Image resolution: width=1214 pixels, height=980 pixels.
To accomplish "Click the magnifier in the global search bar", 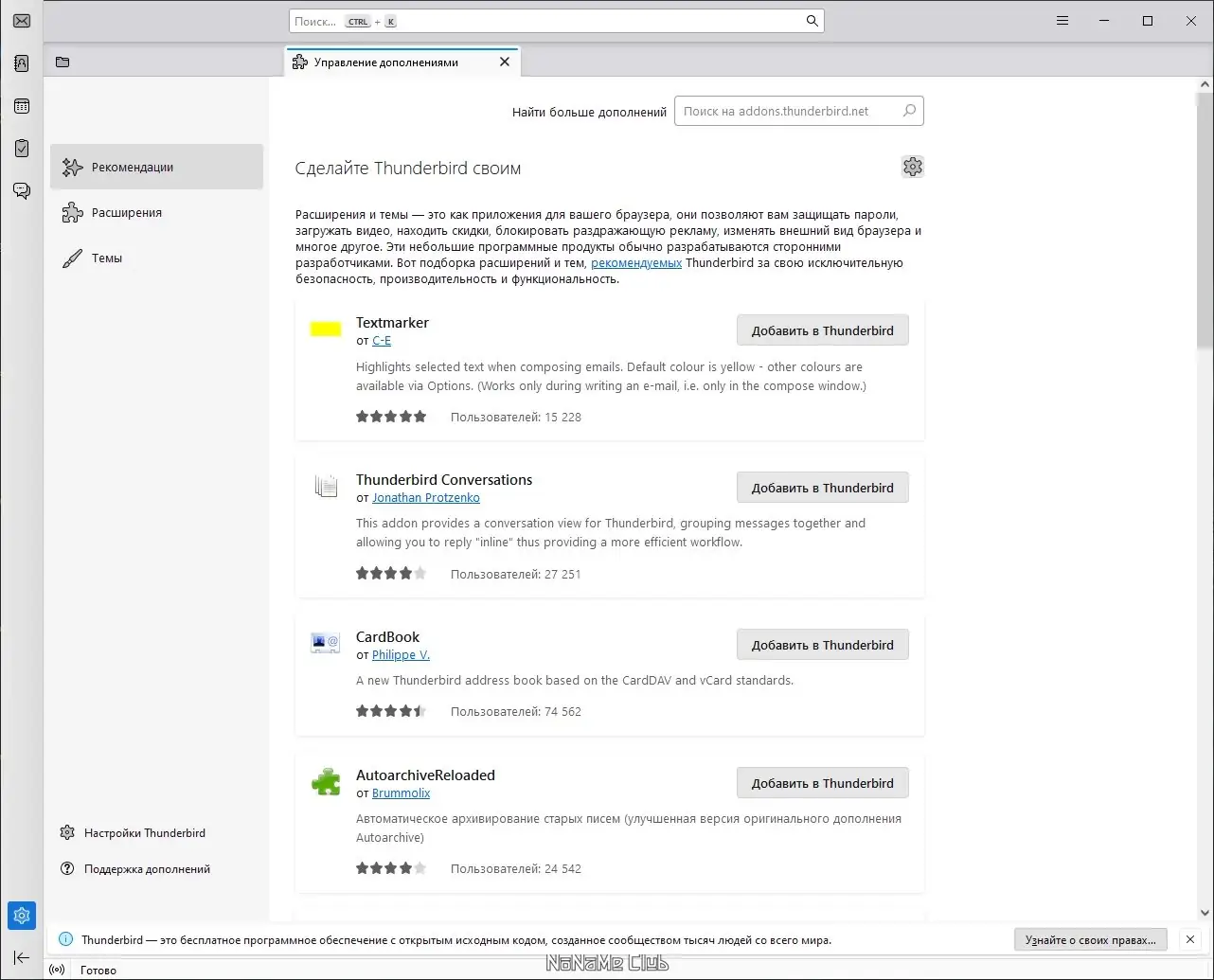I will (812, 21).
